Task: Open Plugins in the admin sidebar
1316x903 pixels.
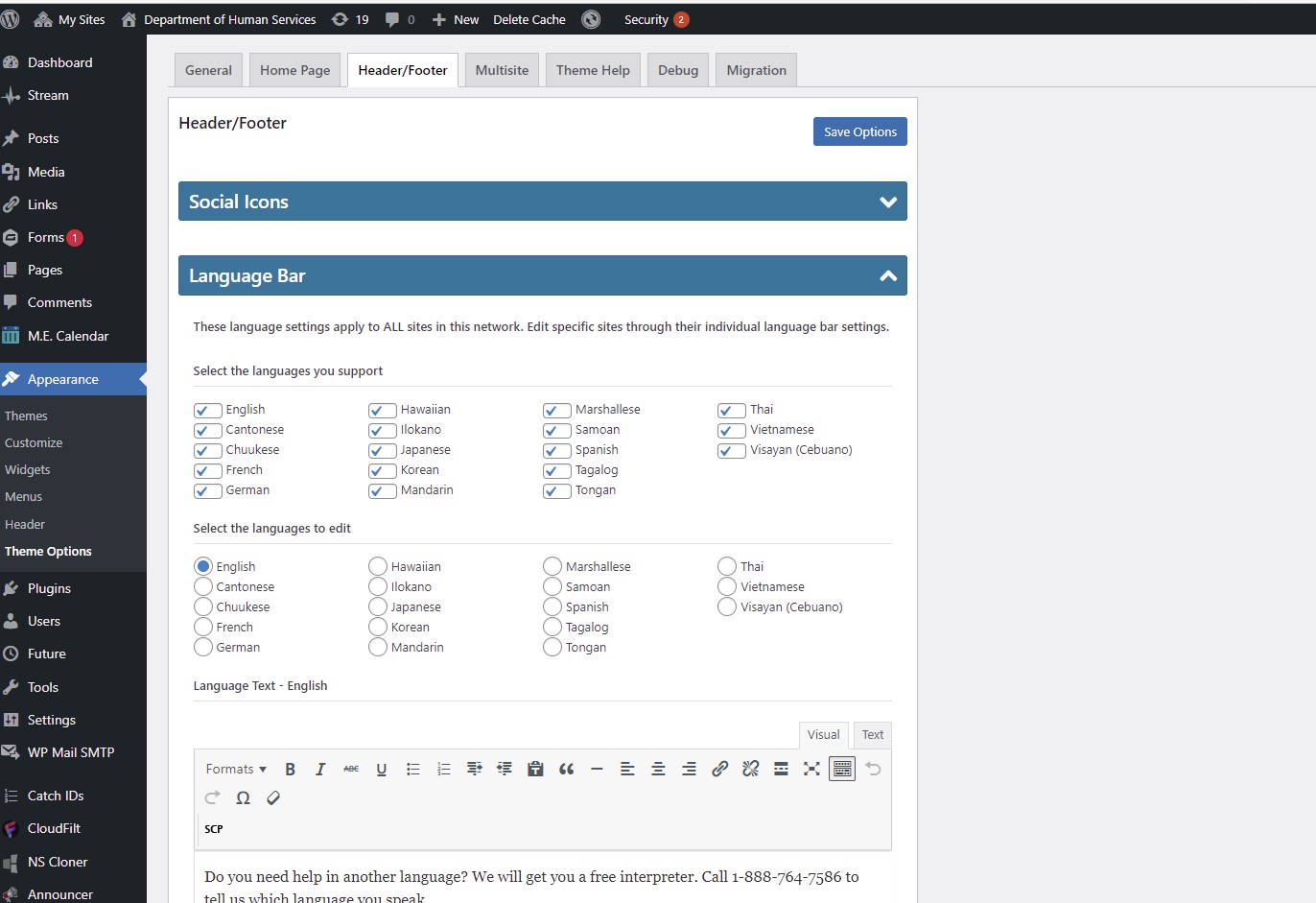Action: pyautogui.click(x=49, y=588)
